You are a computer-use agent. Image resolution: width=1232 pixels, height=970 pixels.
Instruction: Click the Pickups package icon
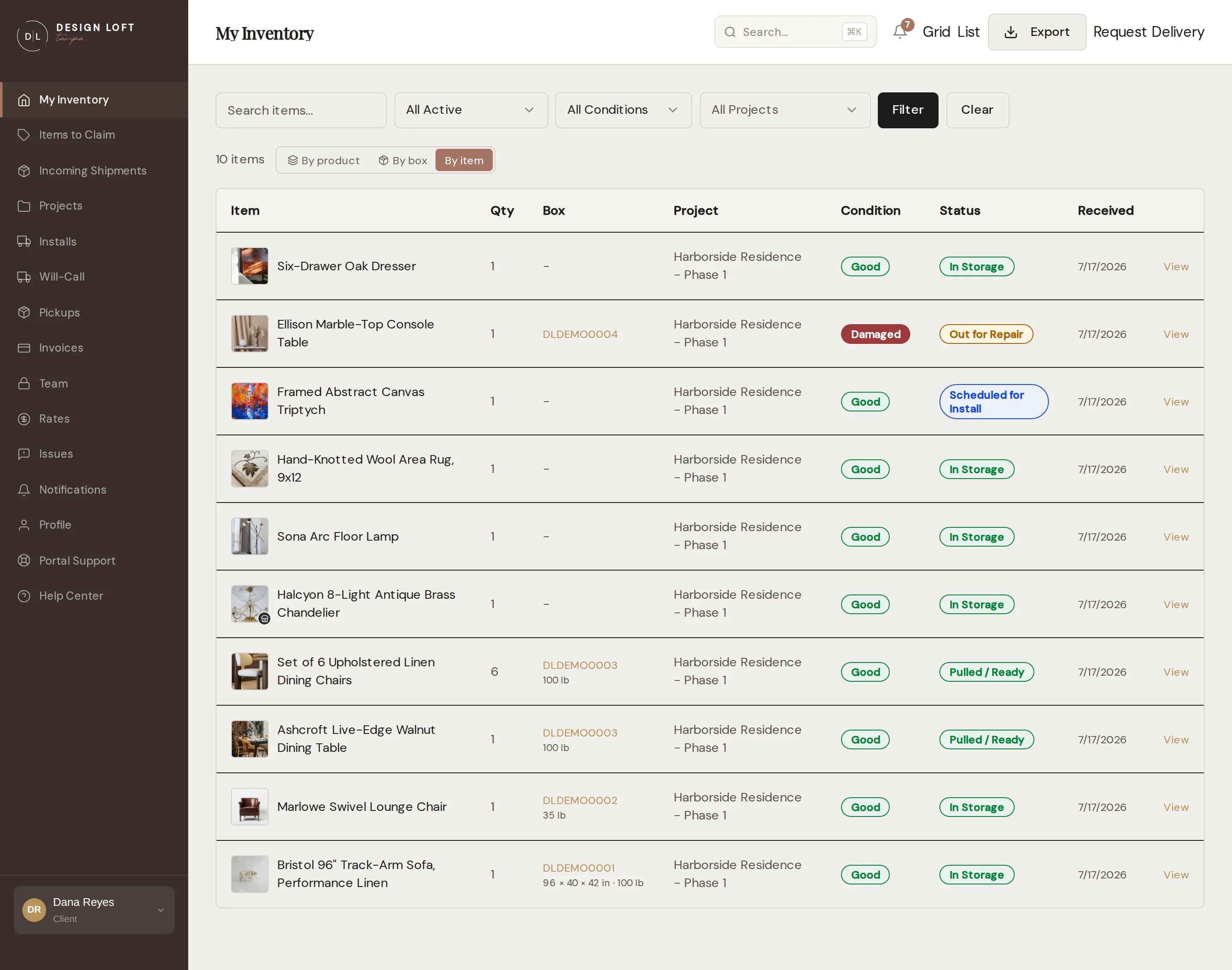(24, 312)
